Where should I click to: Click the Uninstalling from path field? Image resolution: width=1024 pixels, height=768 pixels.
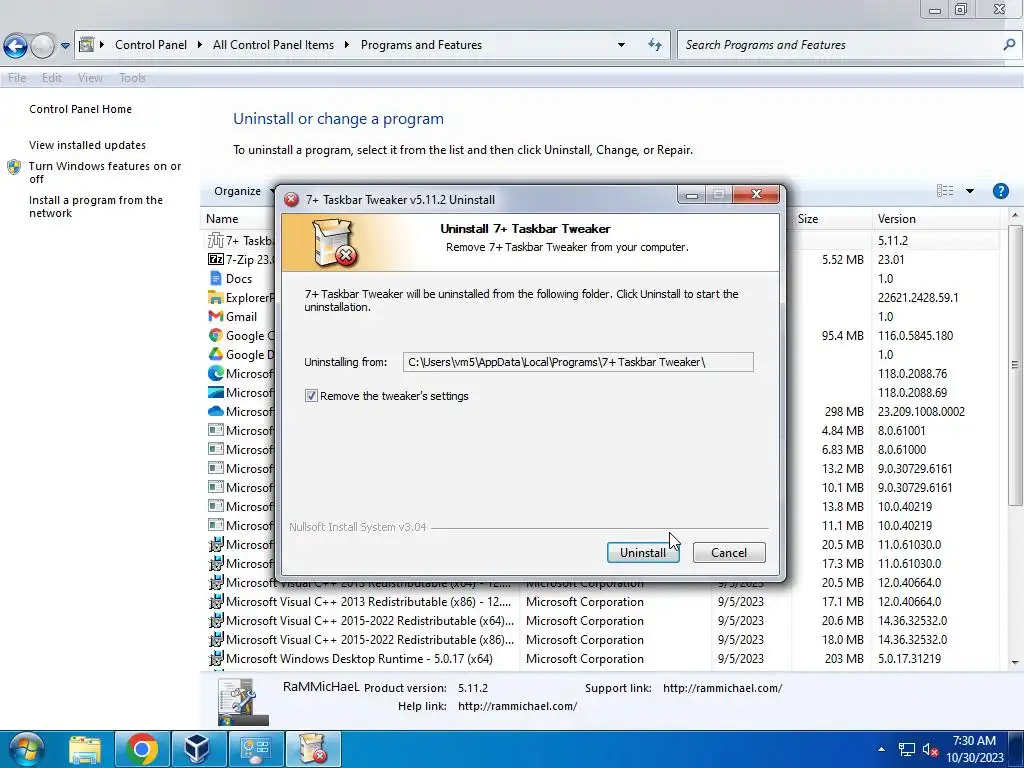(x=578, y=362)
